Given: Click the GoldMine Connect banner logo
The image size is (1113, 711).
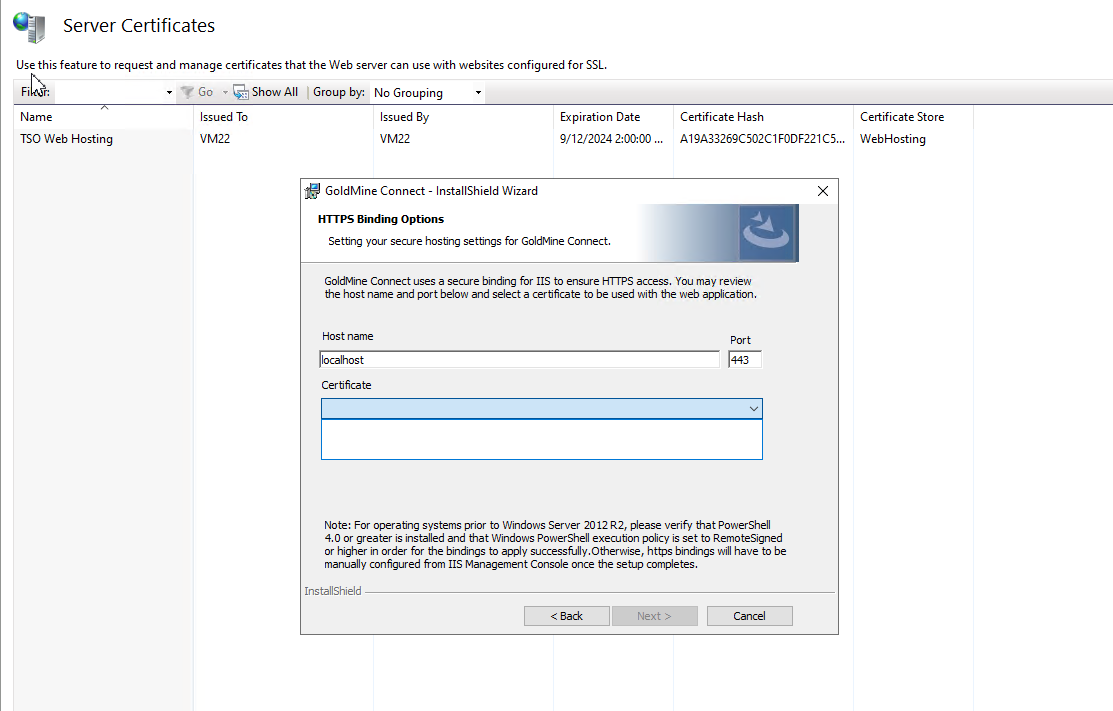Looking at the screenshot, I should (x=767, y=233).
